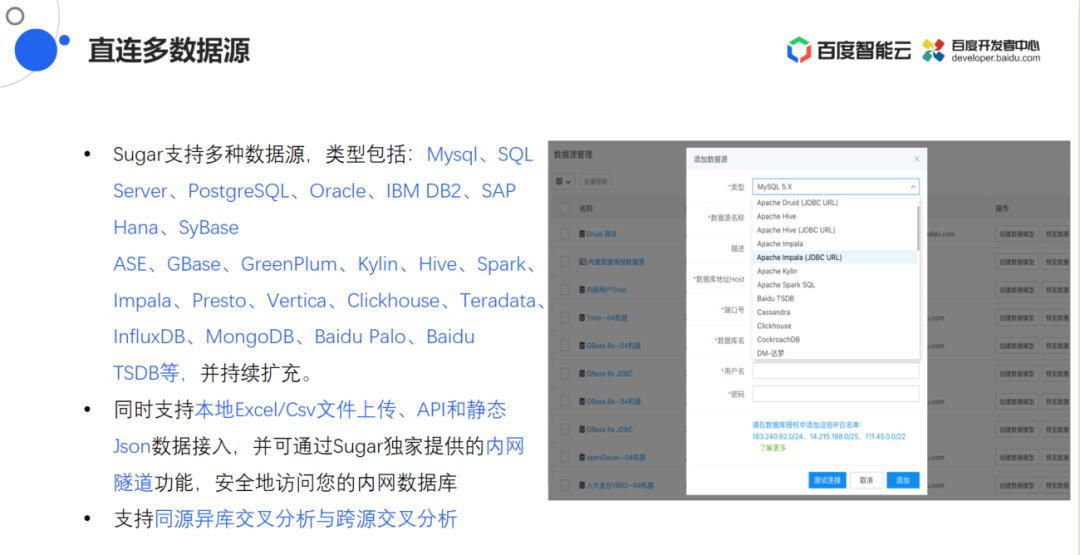Click the form icon beside 内置数据填报数据源

click(582, 262)
